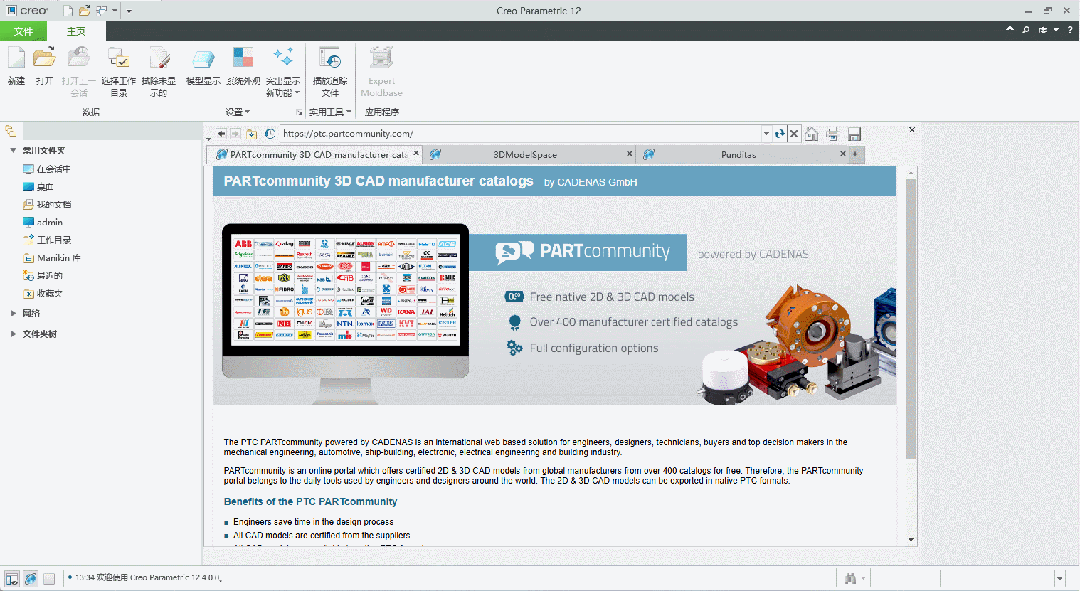This screenshot has height=591, width=1080.
Task: Select the admin folder item
Action: (x=43, y=222)
